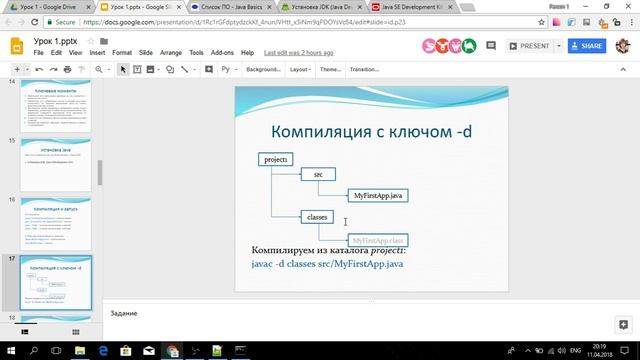640x360 pixels.
Task: Open the Edit menu
Action: 56,53
